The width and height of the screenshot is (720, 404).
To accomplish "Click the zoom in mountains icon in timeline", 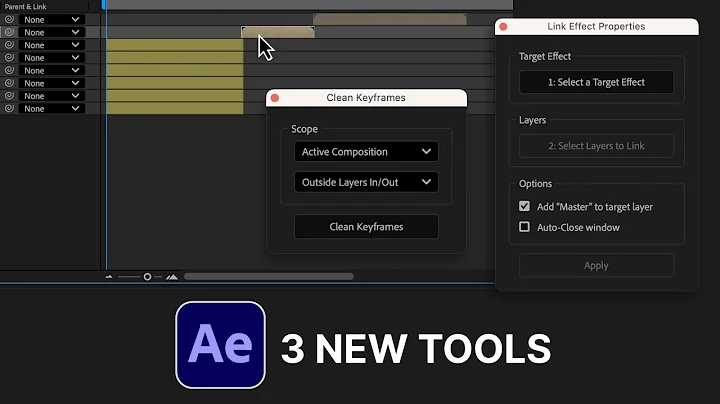I will pos(172,277).
